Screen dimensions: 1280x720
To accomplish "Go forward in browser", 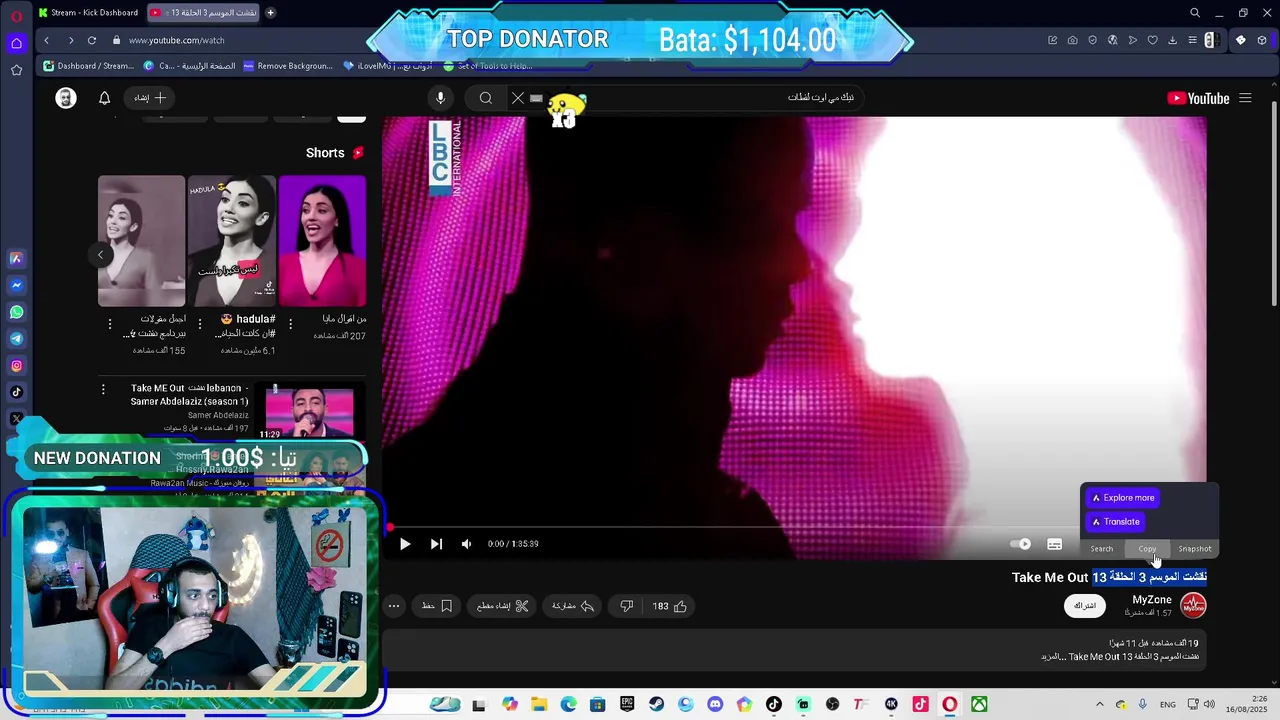I will [x=70, y=40].
